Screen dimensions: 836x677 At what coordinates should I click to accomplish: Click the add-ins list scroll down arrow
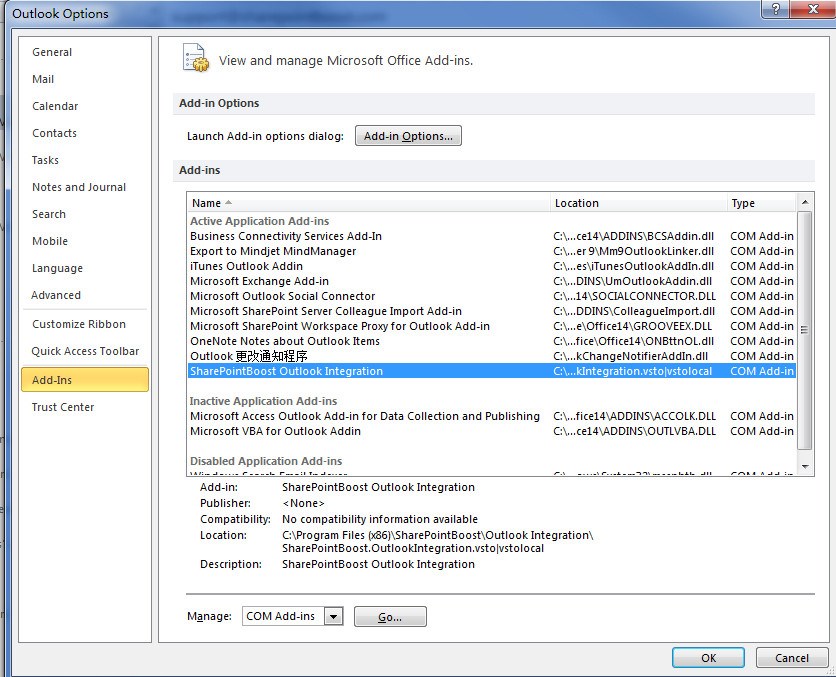(x=805, y=466)
